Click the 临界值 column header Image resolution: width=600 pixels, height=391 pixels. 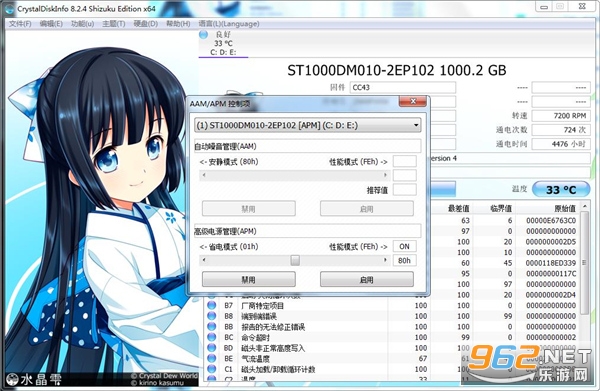(x=493, y=208)
